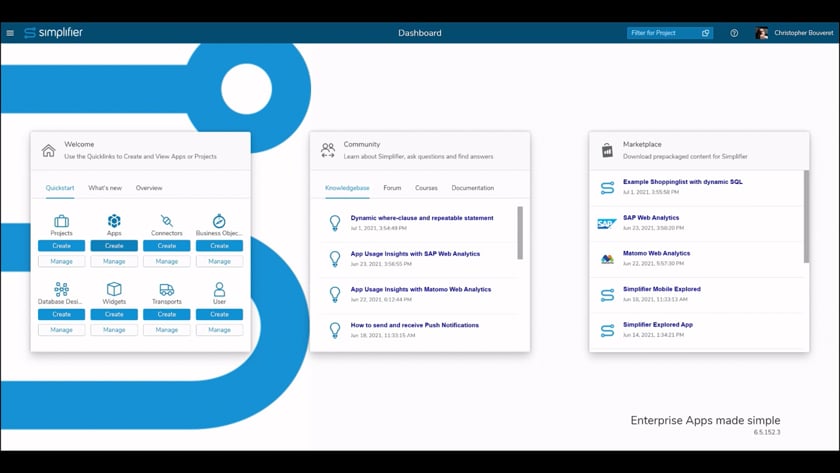Open the help question mark icon

tap(734, 33)
